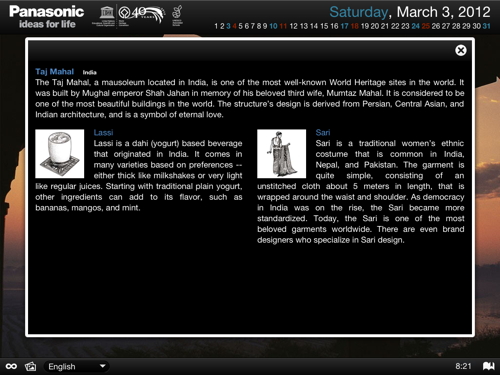This screenshot has height=375, width=500.
Task: Click the infinity loop icon in bottom bar
Action: (x=11, y=366)
